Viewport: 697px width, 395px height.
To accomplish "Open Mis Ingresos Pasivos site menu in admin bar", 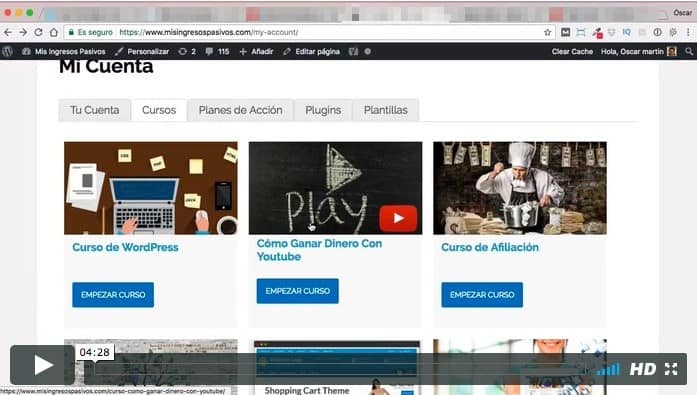I will (x=64, y=52).
